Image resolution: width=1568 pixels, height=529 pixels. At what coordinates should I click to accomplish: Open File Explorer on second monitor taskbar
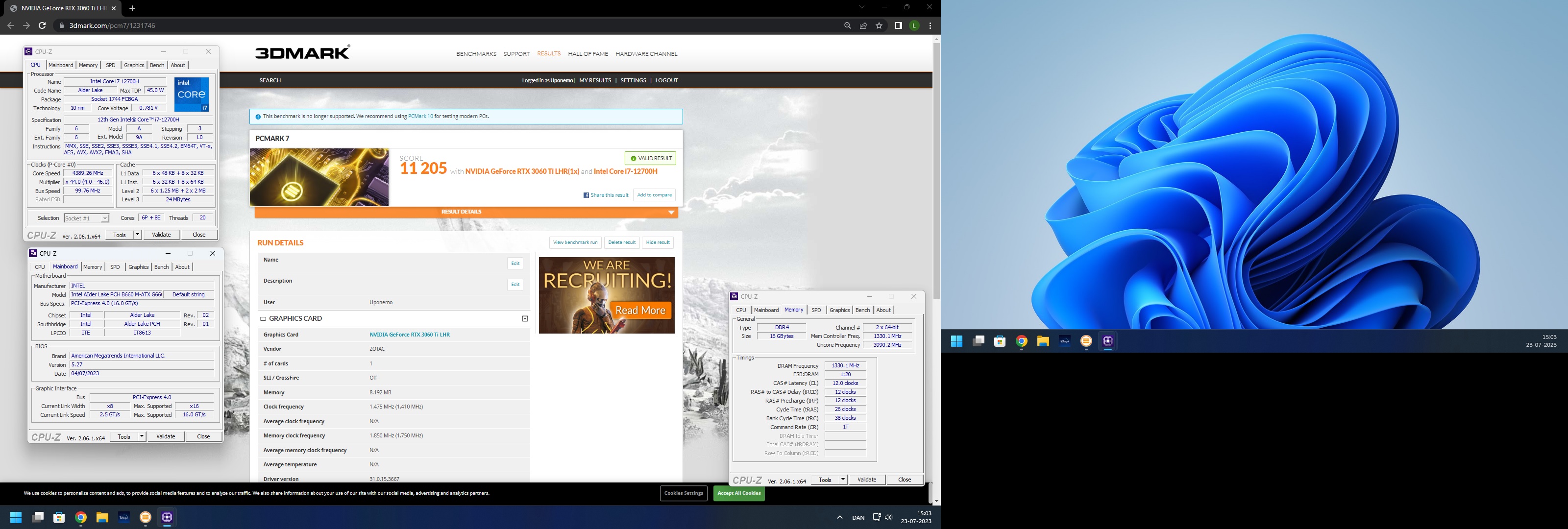(x=1043, y=341)
